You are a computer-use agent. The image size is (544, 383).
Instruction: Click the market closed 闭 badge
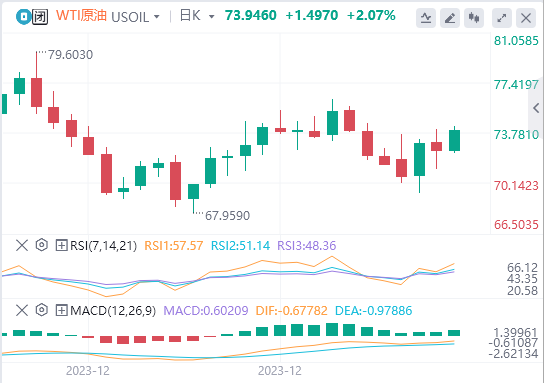click(x=40, y=17)
